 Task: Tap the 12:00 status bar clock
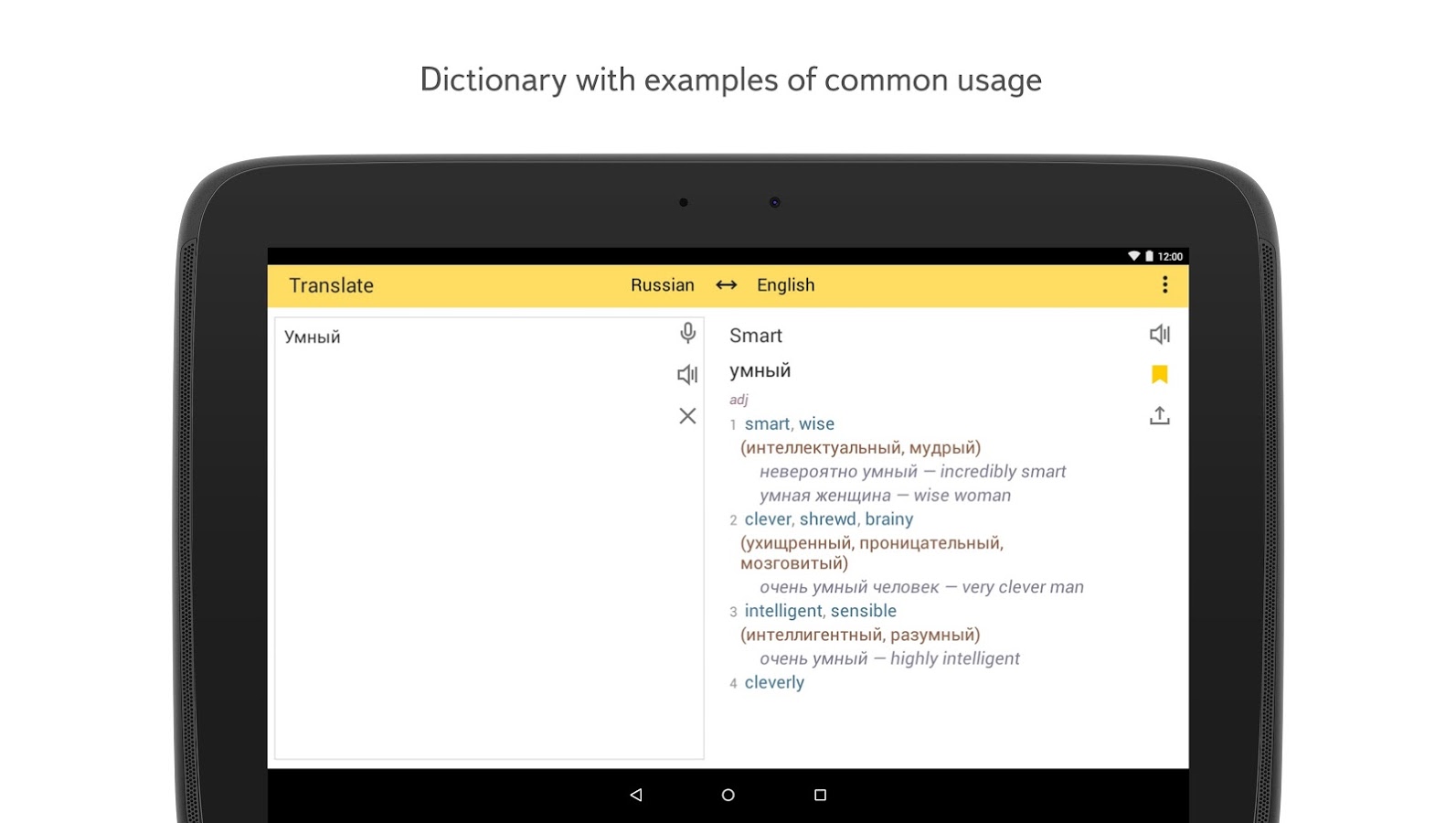click(1170, 257)
